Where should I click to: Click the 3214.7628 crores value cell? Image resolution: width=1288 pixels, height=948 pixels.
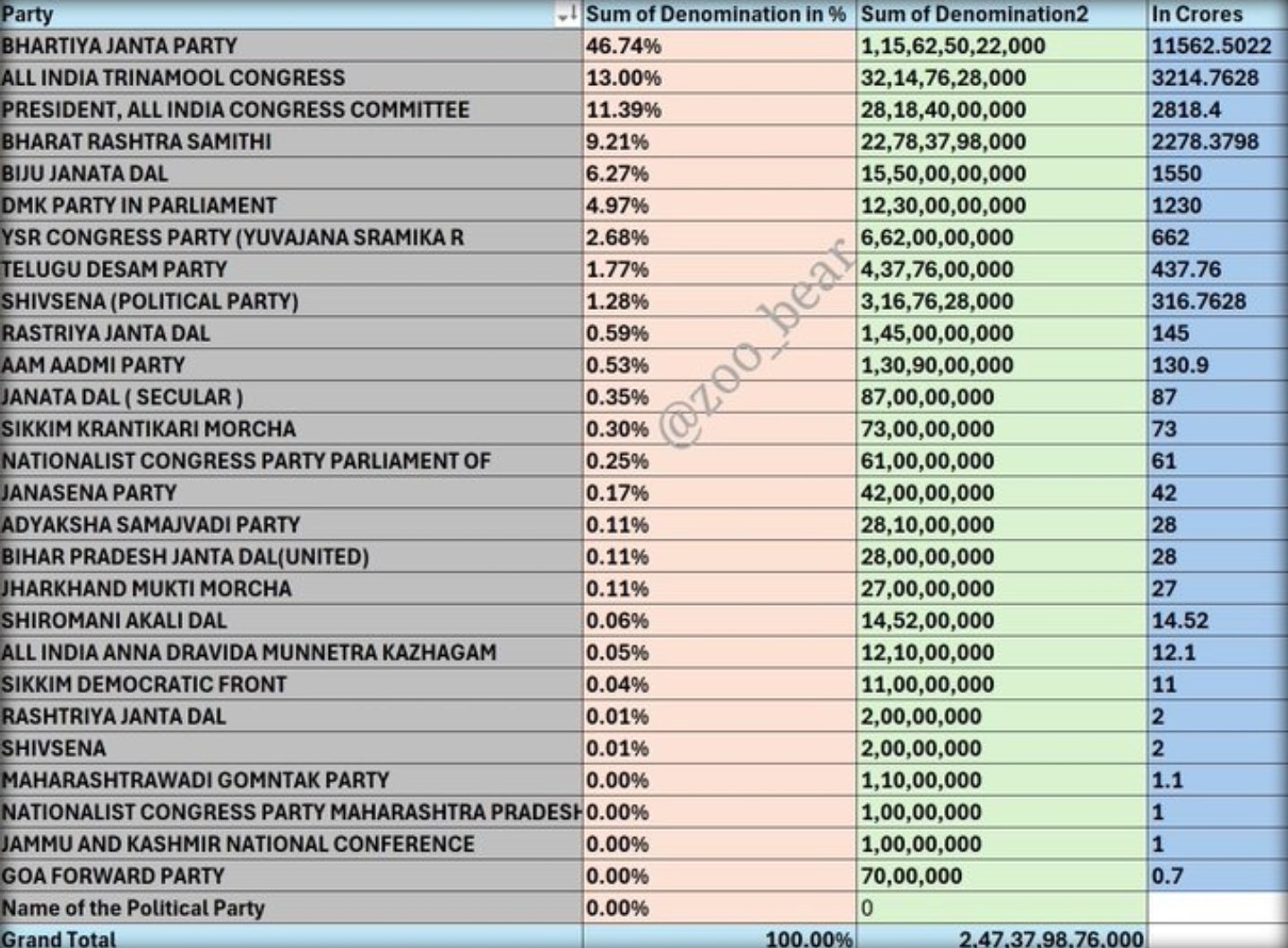click(1205, 78)
